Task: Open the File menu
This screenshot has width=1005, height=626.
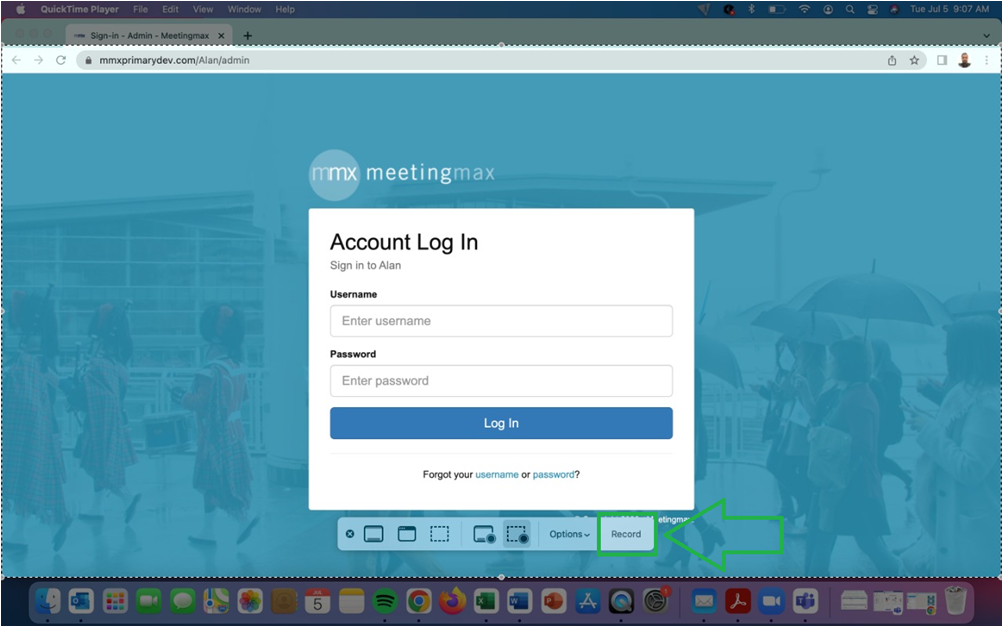Action: point(140,9)
